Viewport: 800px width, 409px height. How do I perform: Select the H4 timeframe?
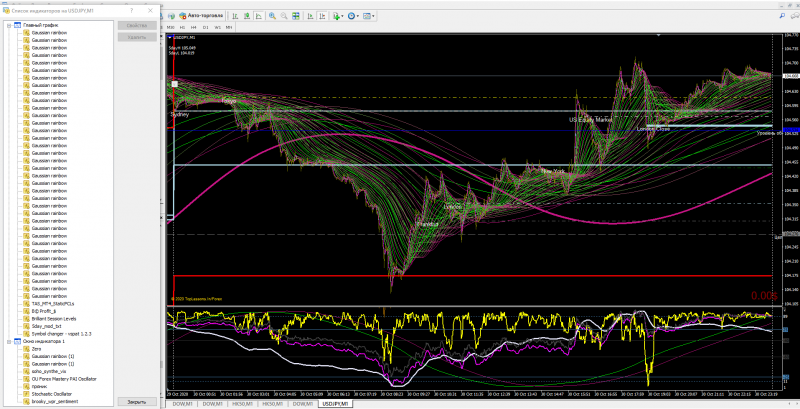click(194, 27)
